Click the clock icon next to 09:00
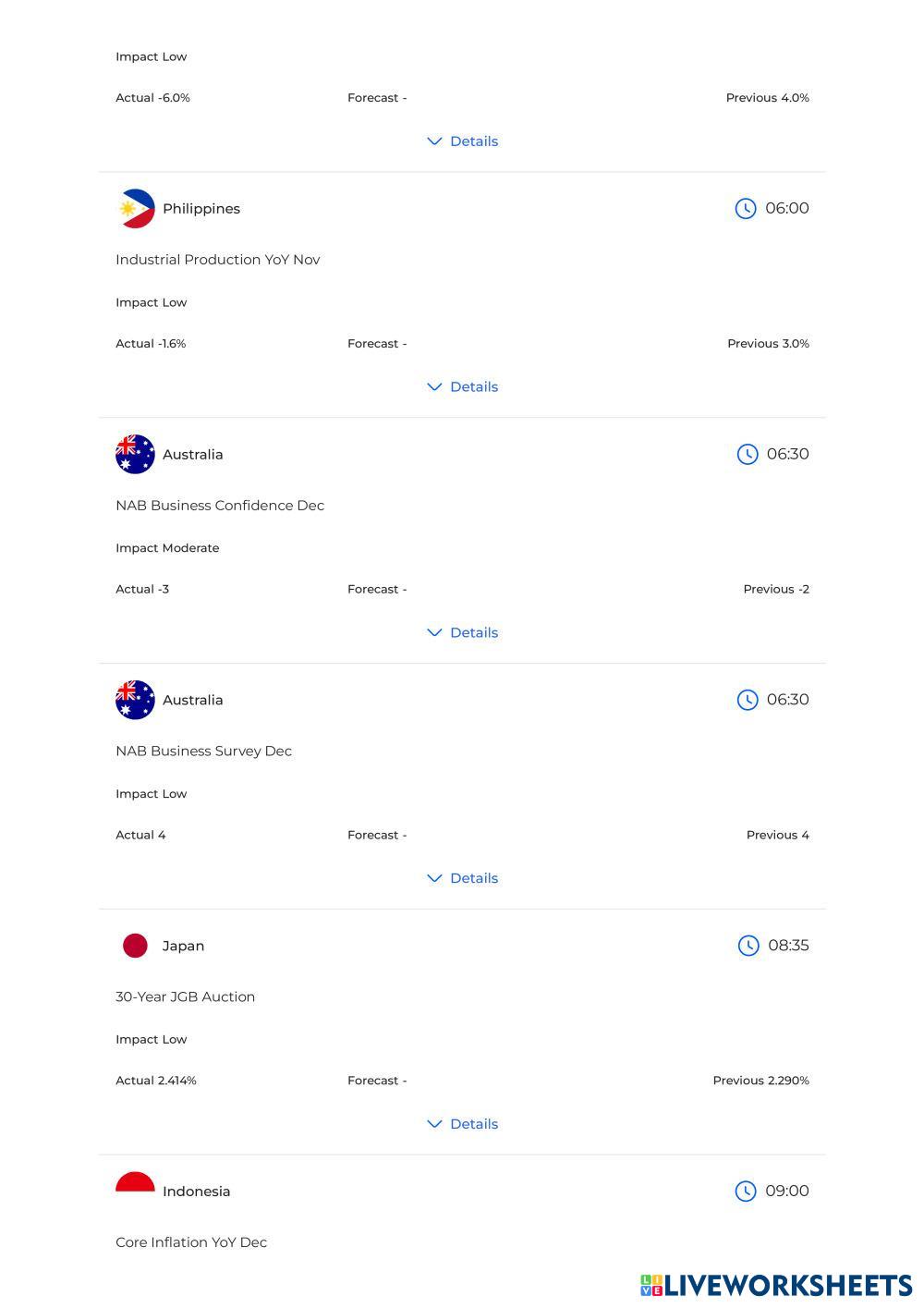Image resolution: width=924 pixels, height=1308 pixels. [x=746, y=1192]
